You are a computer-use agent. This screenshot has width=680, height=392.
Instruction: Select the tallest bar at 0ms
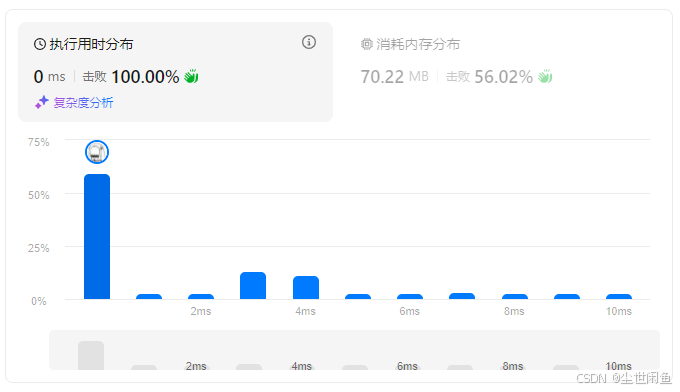tap(97, 237)
